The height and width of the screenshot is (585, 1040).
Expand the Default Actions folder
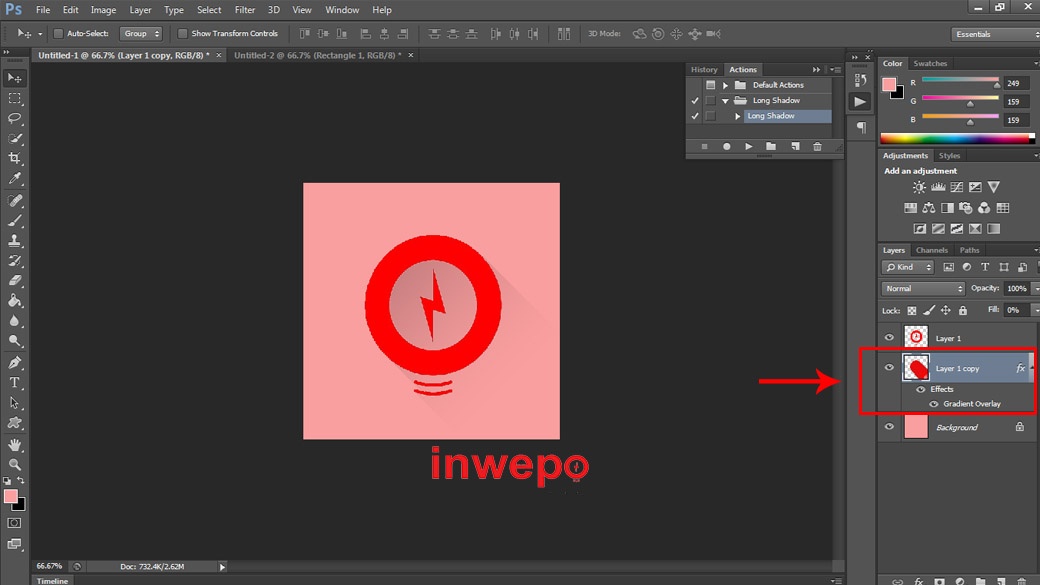coord(726,86)
